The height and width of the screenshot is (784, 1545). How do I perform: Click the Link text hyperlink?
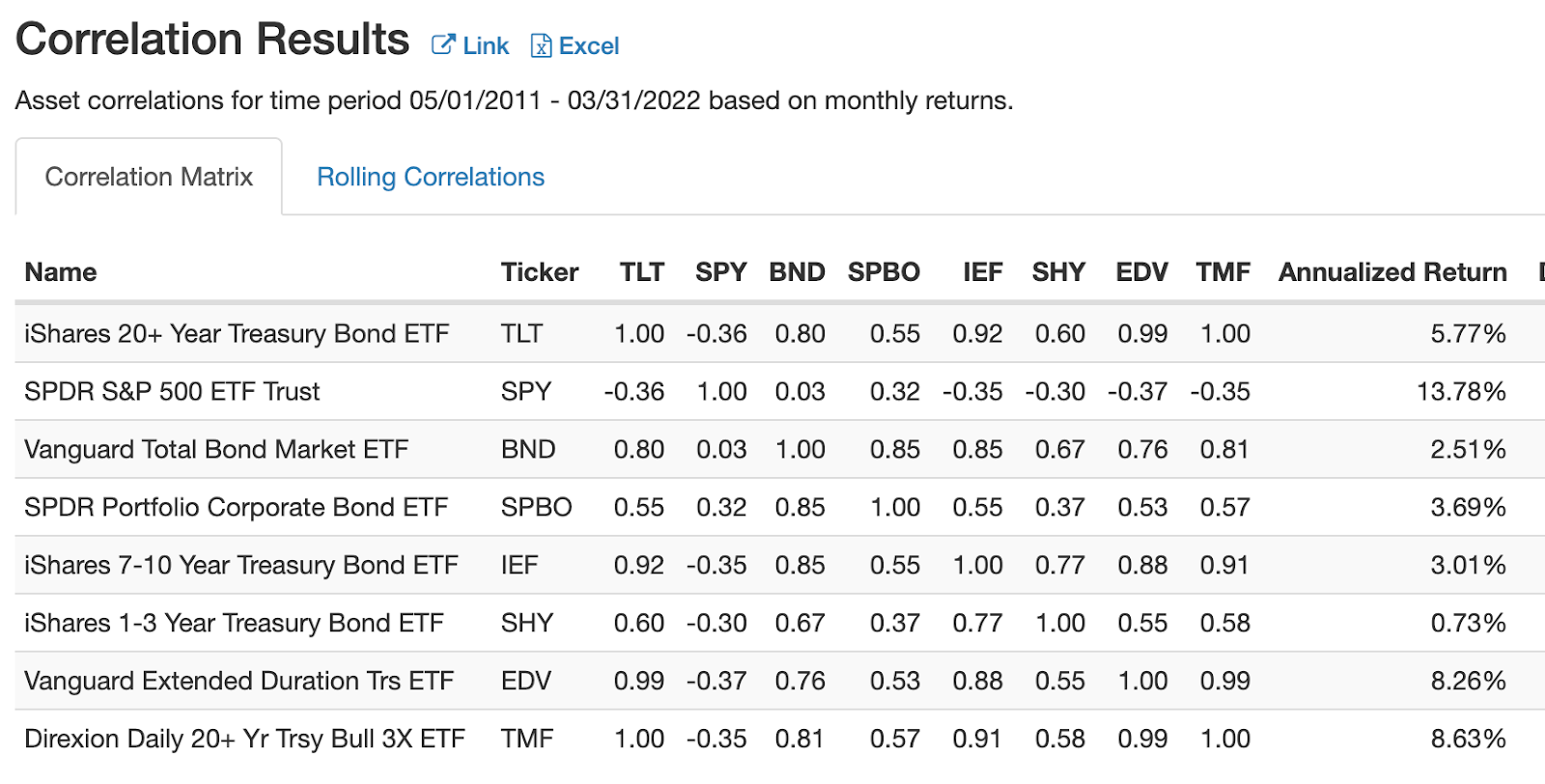[486, 46]
